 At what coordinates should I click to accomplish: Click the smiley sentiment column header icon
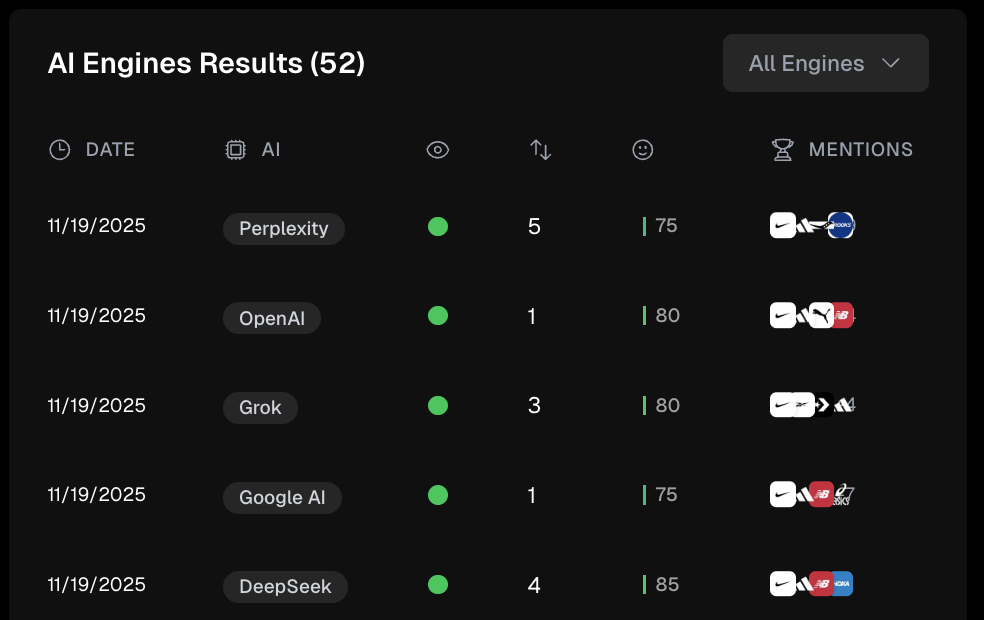643,150
